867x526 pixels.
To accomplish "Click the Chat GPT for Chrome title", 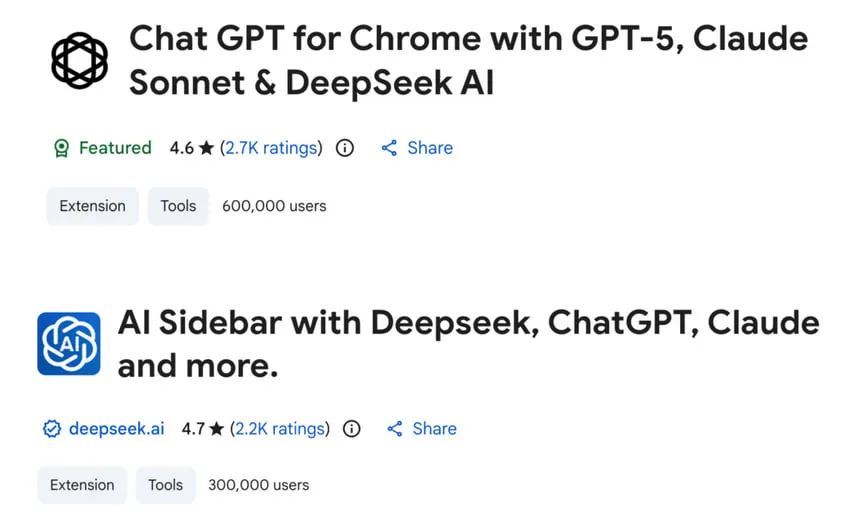I will [468, 60].
